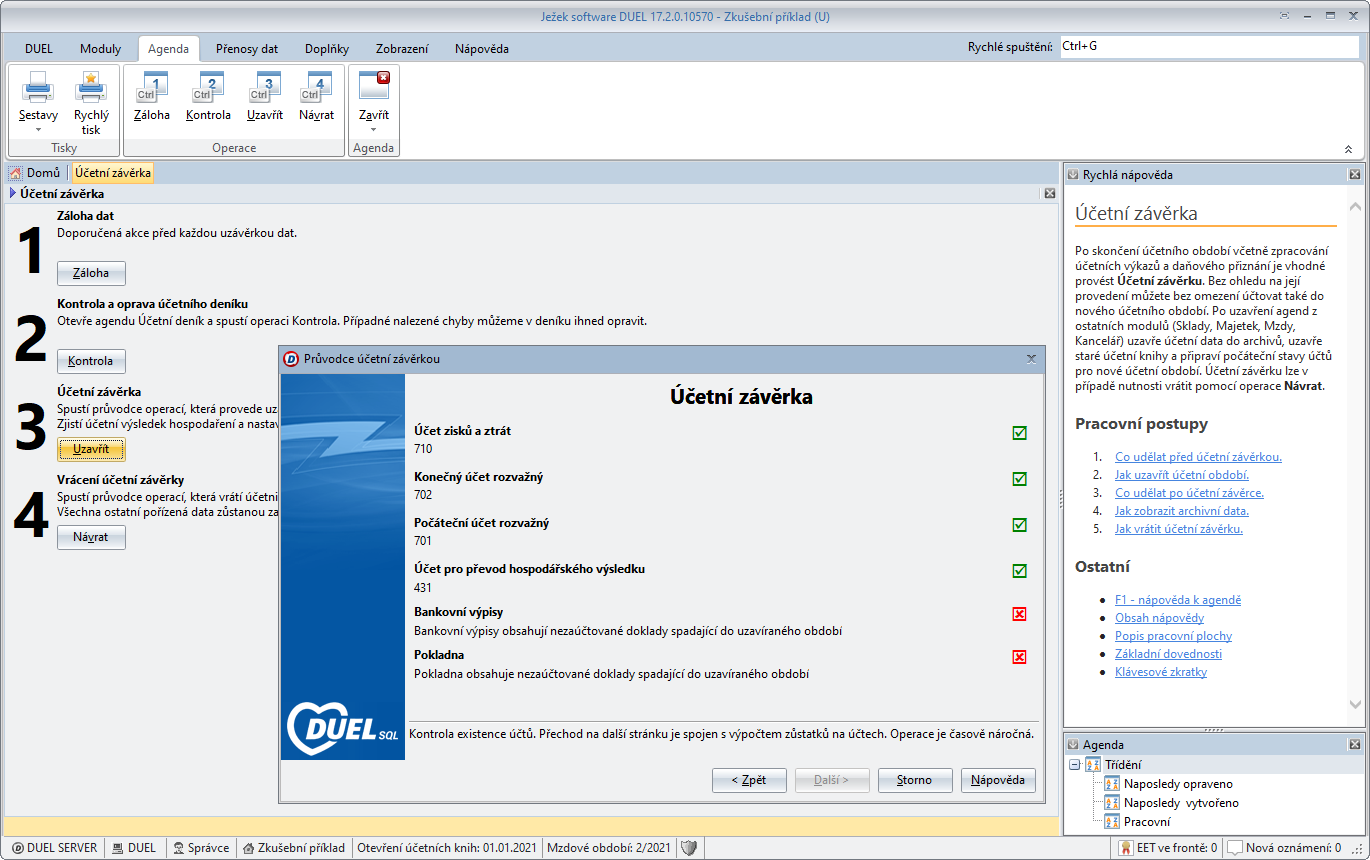Click Storno to cancel the wizard

(915, 780)
